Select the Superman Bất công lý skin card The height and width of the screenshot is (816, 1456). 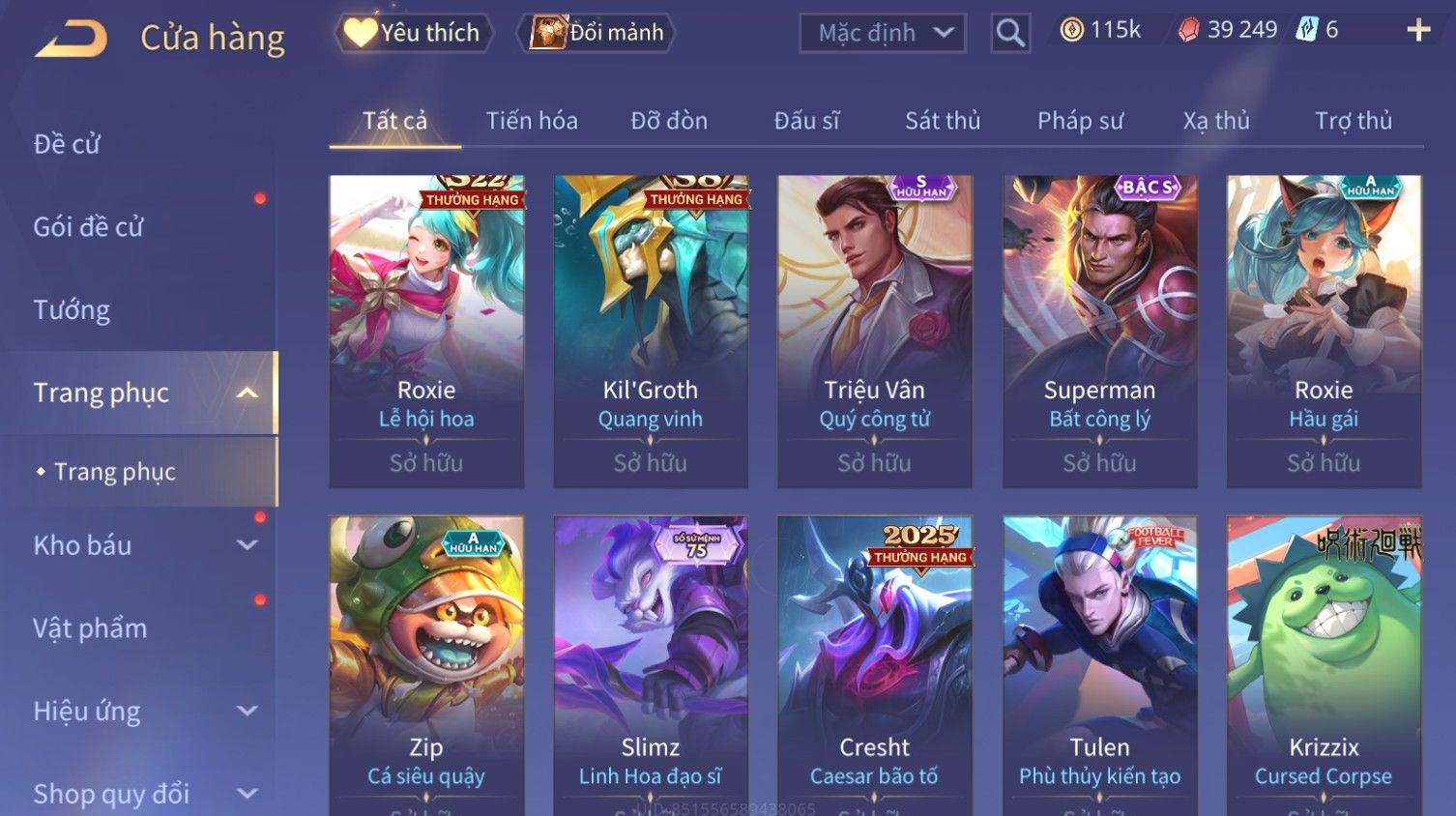click(x=1100, y=332)
